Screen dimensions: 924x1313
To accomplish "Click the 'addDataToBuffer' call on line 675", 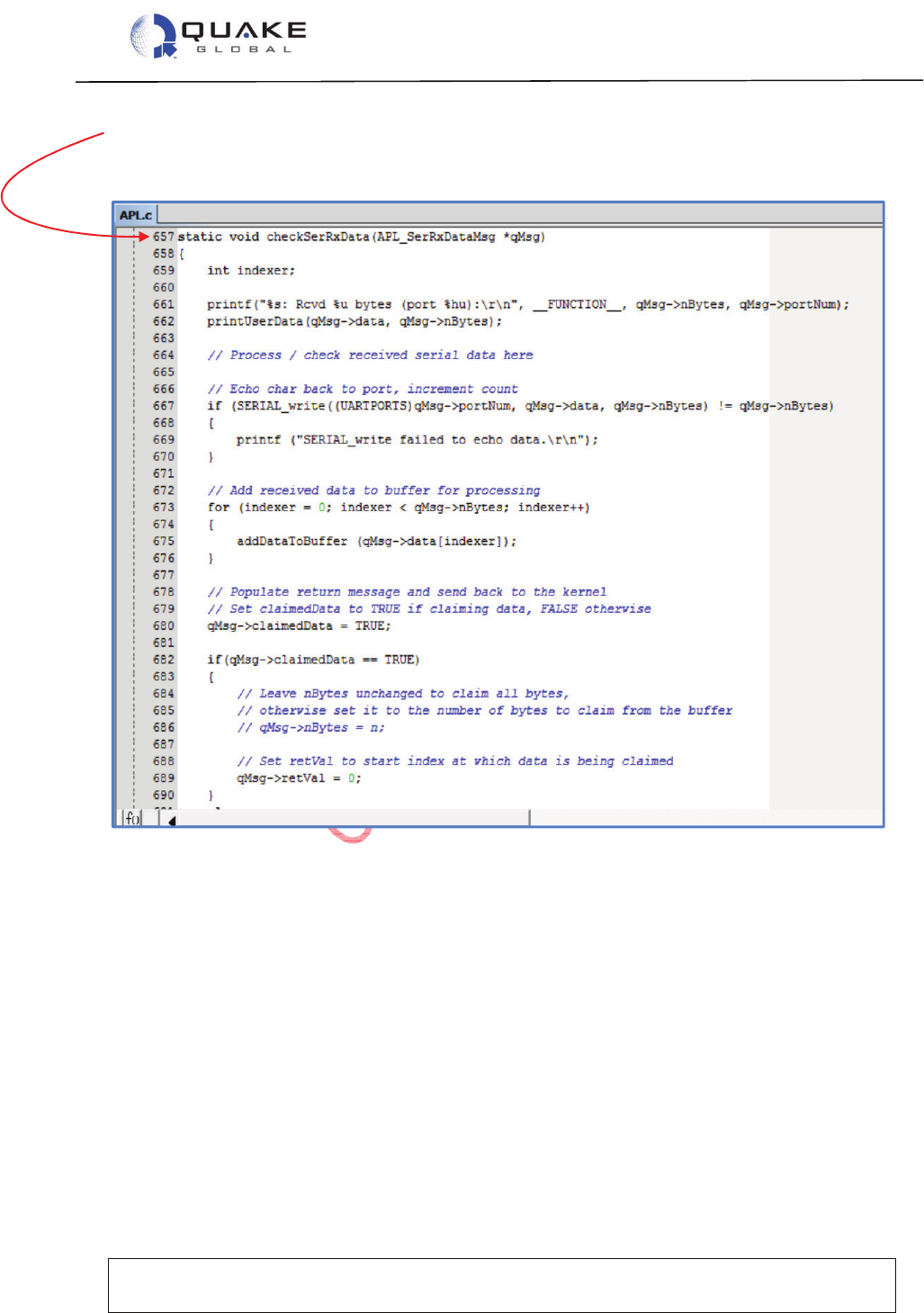I will click(x=377, y=542).
